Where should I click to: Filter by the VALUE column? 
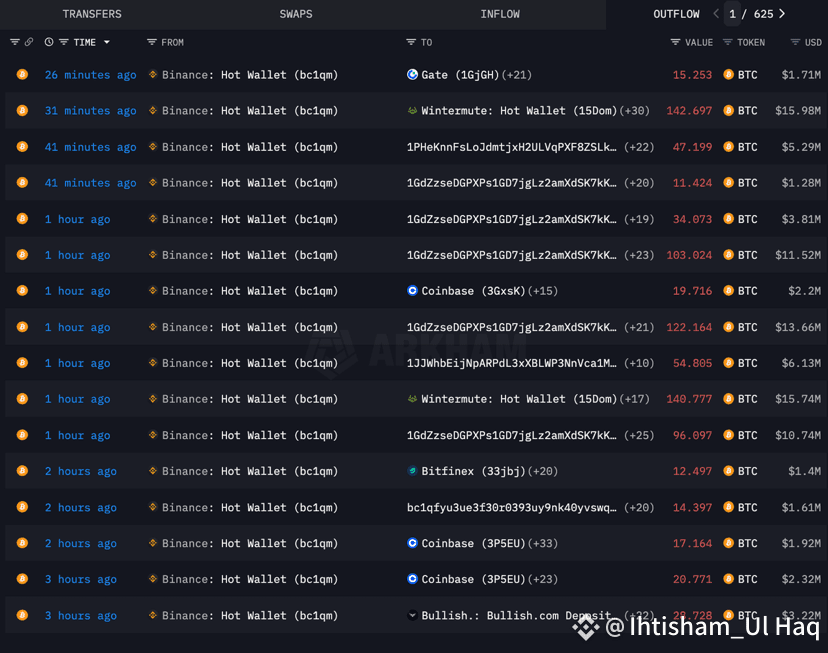675,42
